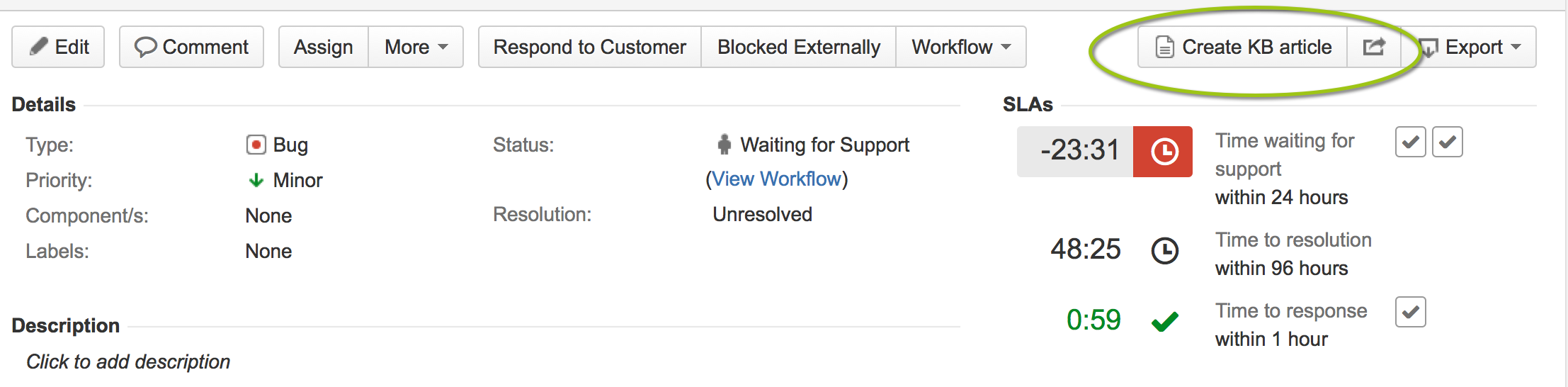This screenshot has height=387, width=1568.
Task: Click the red breached SLA clock icon
Action: [1164, 152]
